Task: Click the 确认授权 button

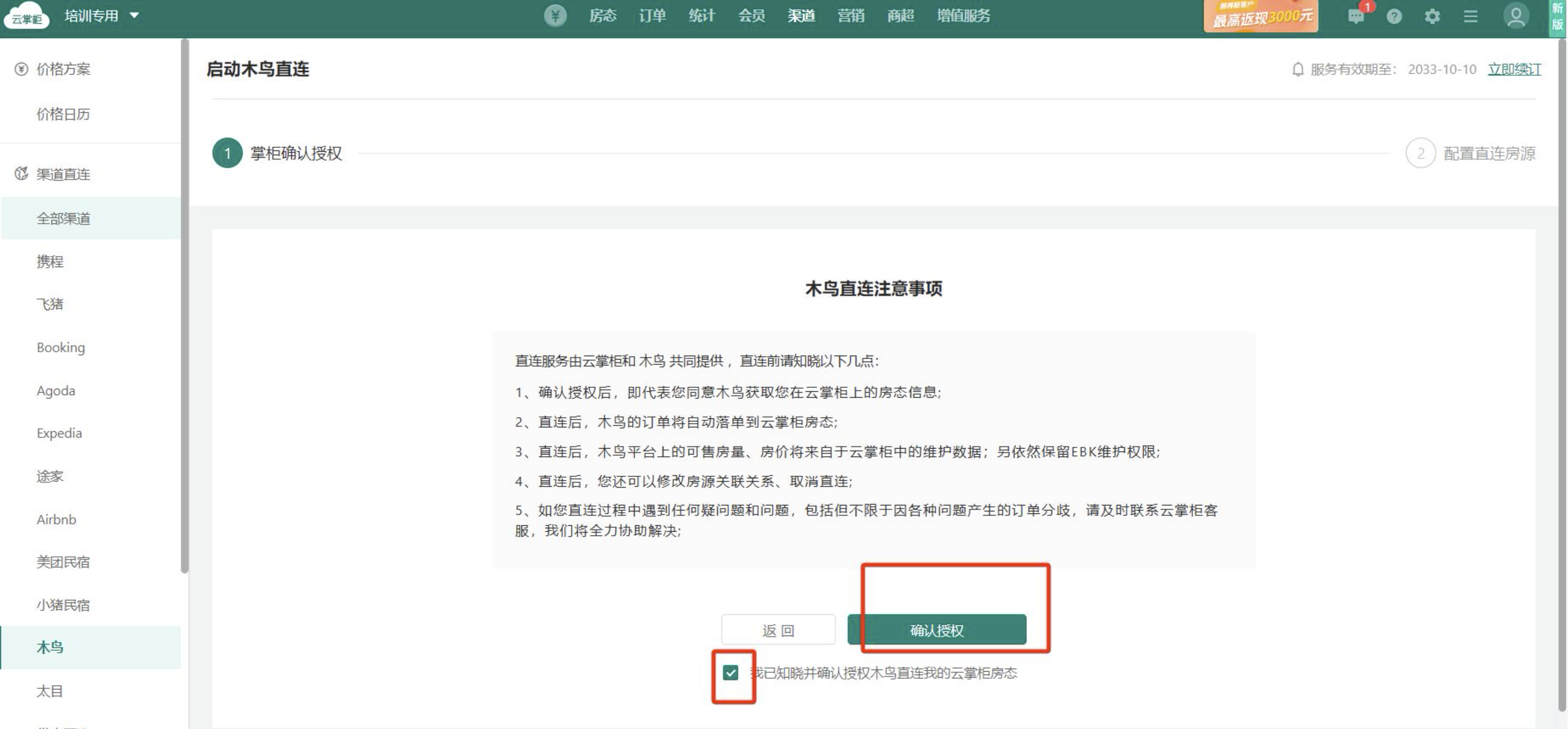Action: (x=936, y=630)
